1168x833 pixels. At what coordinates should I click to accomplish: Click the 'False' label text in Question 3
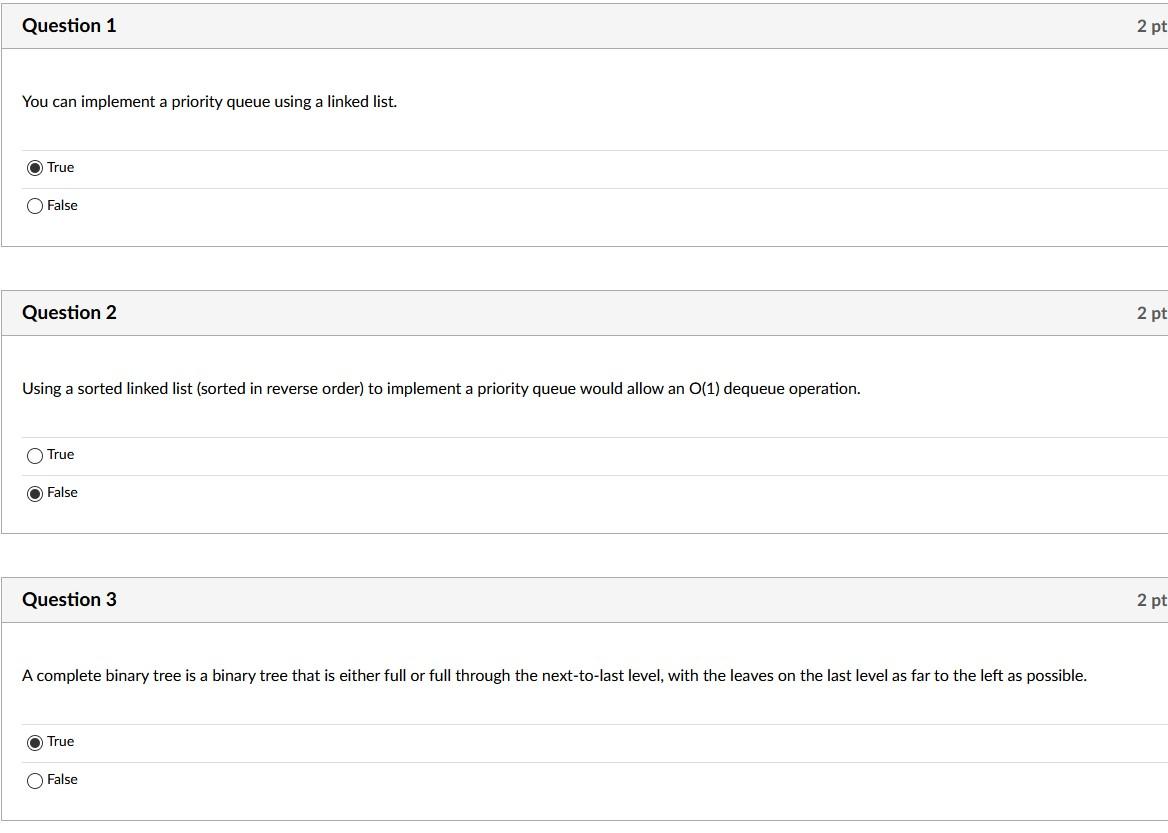pos(62,779)
